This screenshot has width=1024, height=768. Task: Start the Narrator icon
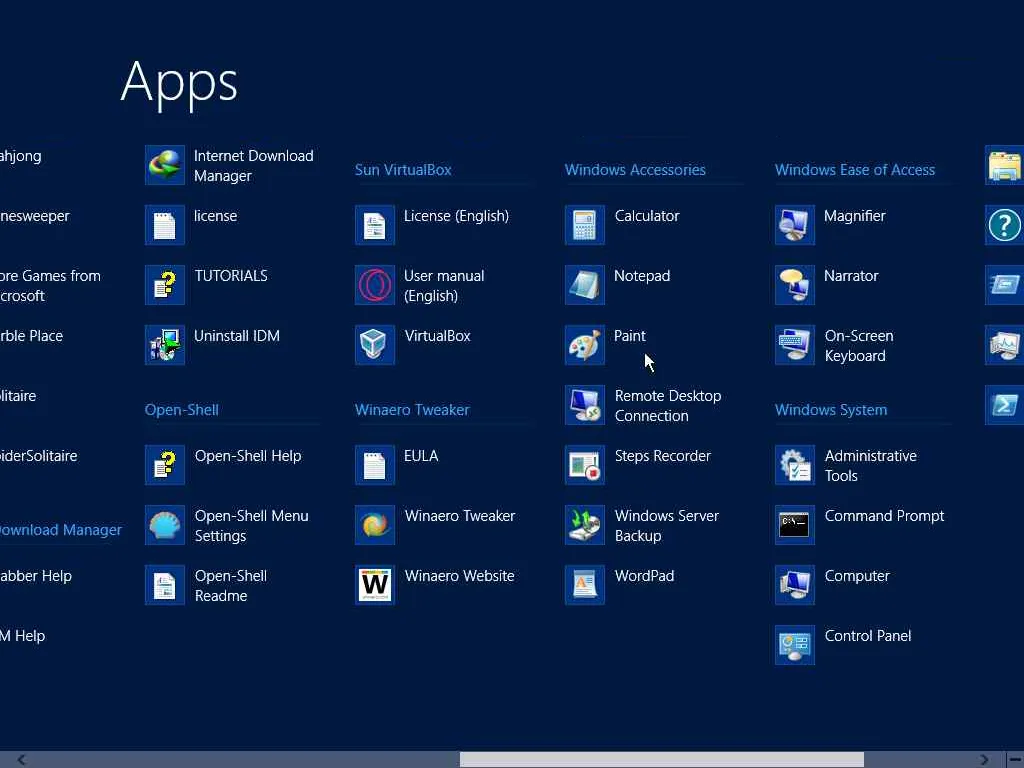point(795,285)
